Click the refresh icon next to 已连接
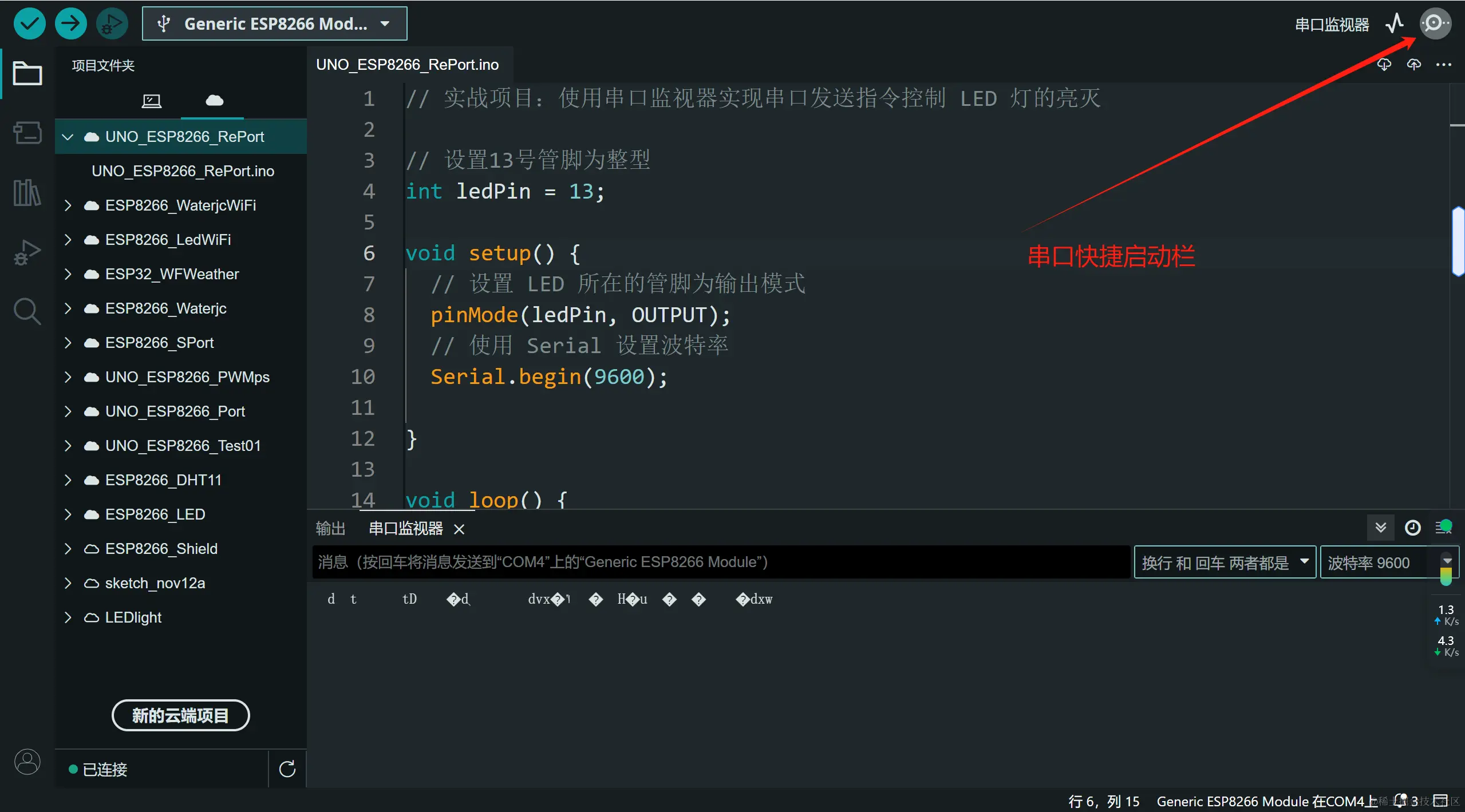Image resolution: width=1465 pixels, height=812 pixels. [287, 769]
